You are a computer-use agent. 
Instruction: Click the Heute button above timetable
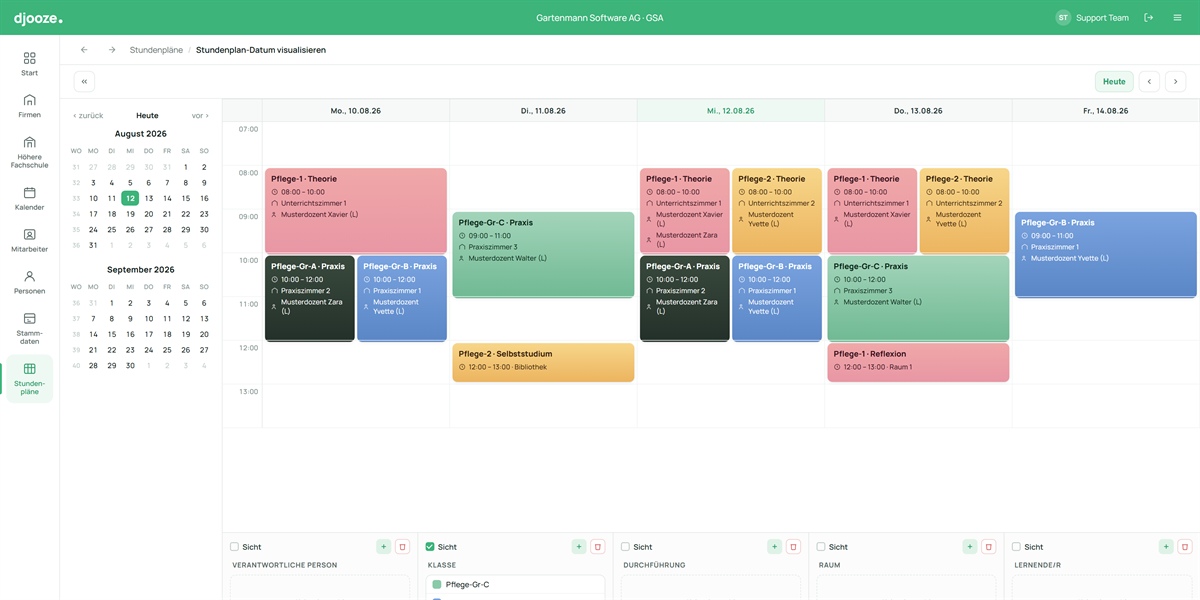1114,82
